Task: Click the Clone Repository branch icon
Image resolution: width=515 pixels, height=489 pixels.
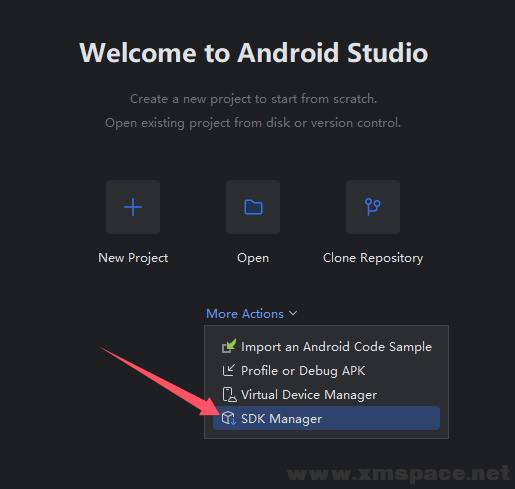Action: [373, 207]
